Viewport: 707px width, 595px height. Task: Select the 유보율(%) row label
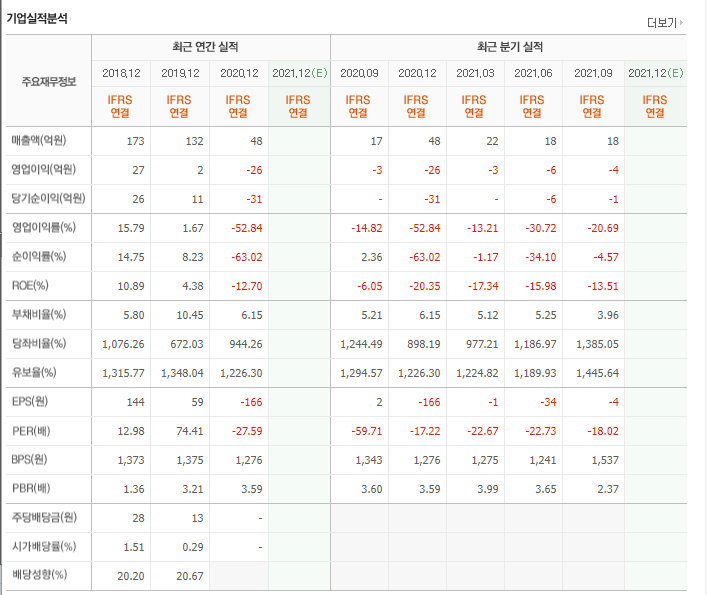coord(34,372)
